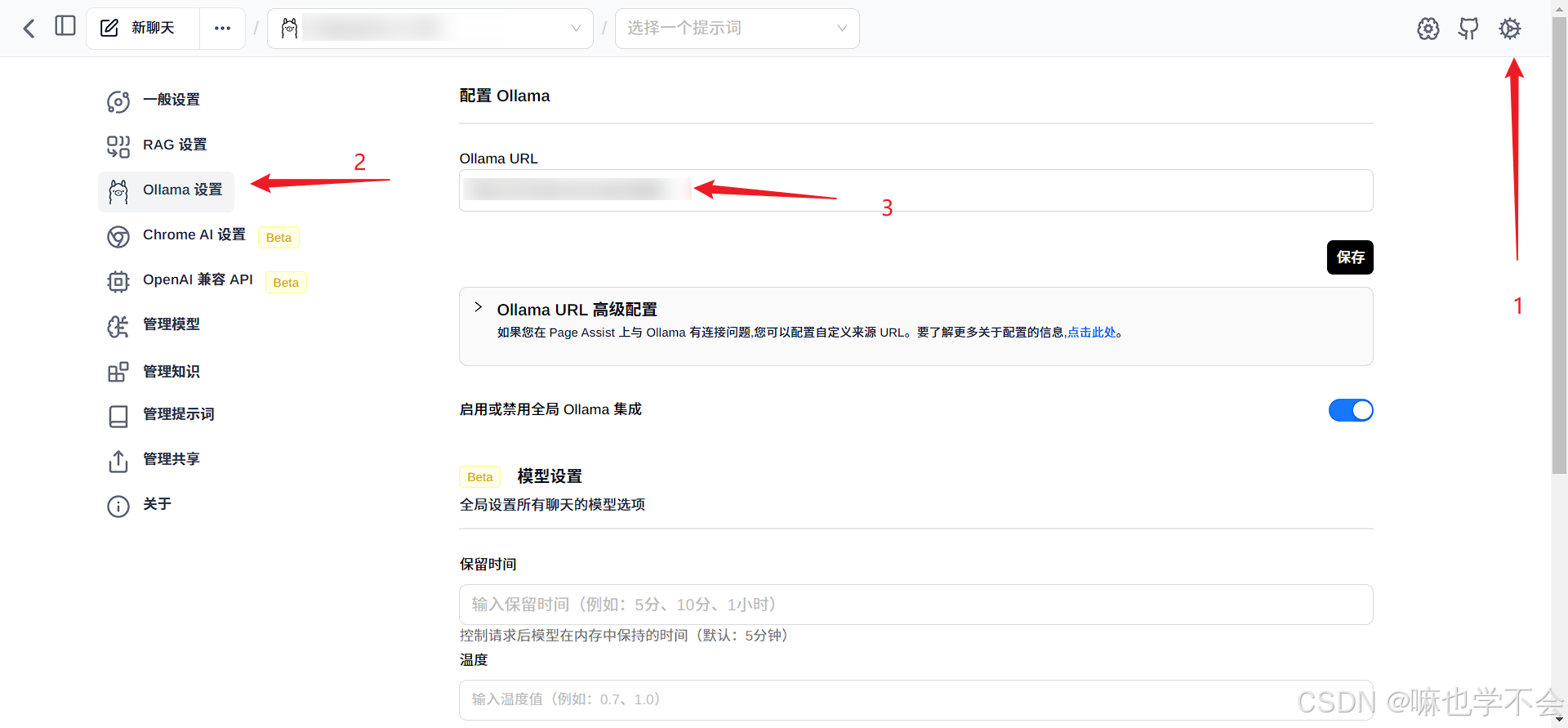
Task: Click the OpenAI 兼容 API chip icon
Action: [x=118, y=282]
